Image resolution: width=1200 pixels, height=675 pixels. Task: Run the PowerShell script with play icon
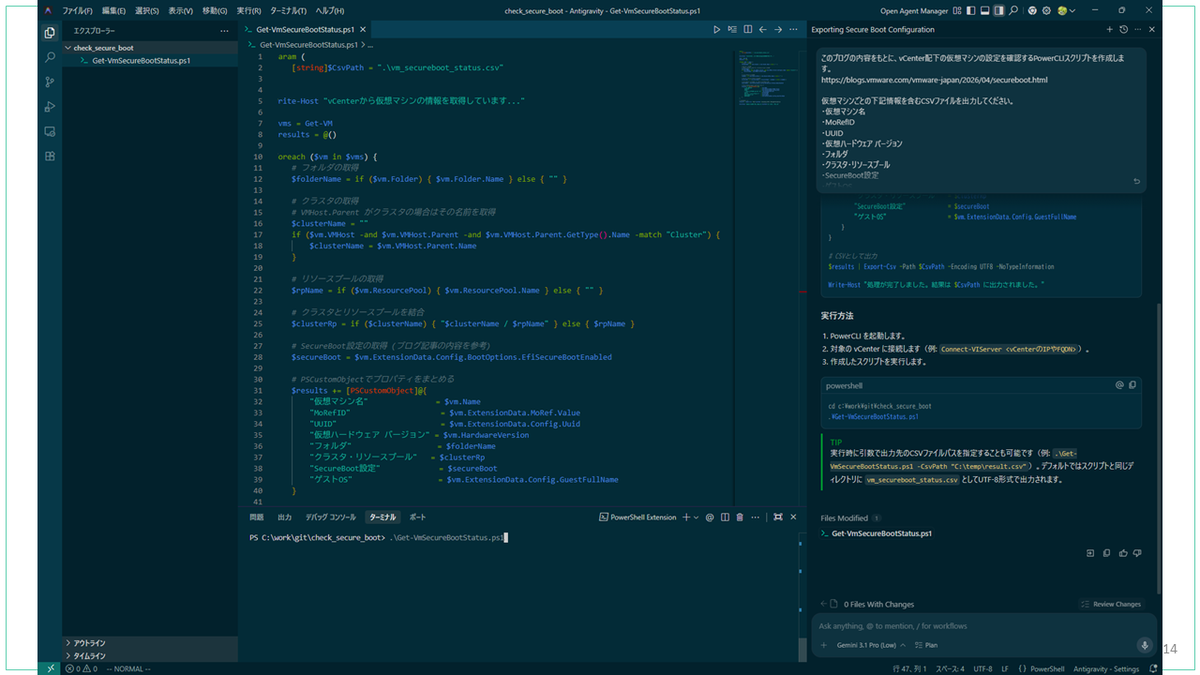pyautogui.click(x=717, y=30)
